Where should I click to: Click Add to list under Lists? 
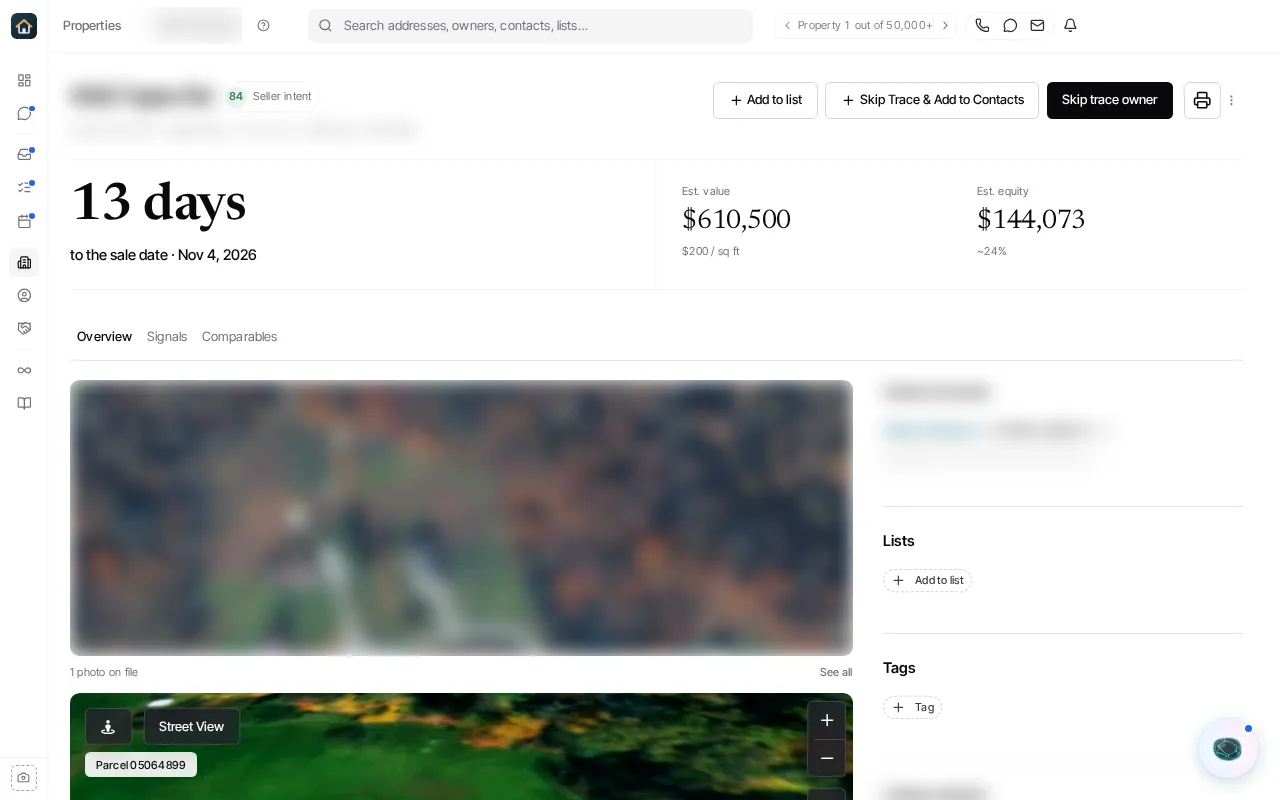(927, 581)
